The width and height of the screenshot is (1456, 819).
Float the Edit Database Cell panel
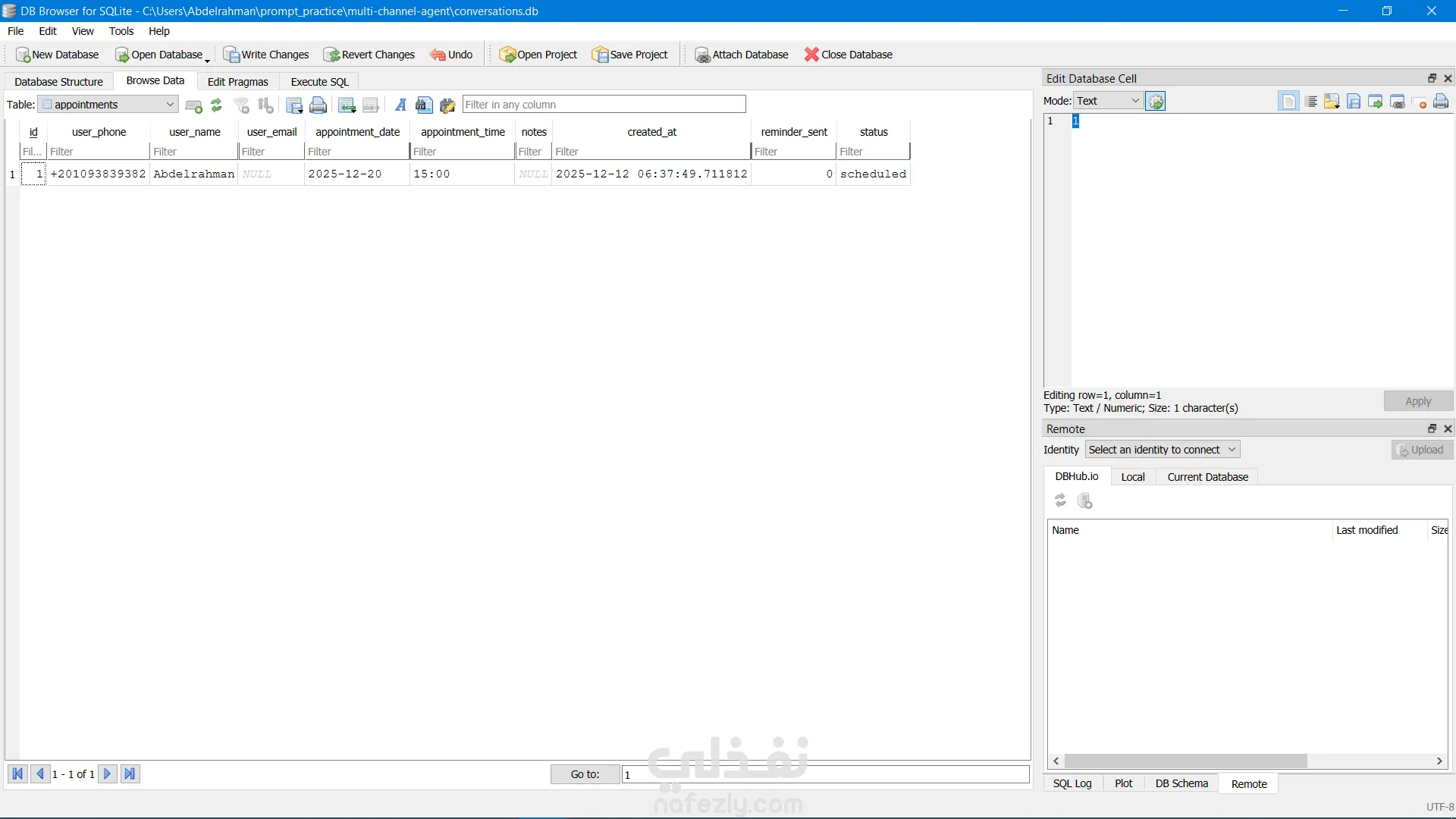coord(1432,79)
